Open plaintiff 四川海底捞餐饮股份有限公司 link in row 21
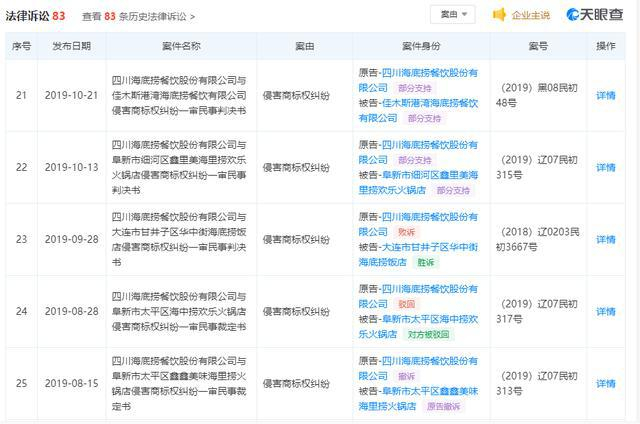The image size is (640, 424). click(418, 80)
